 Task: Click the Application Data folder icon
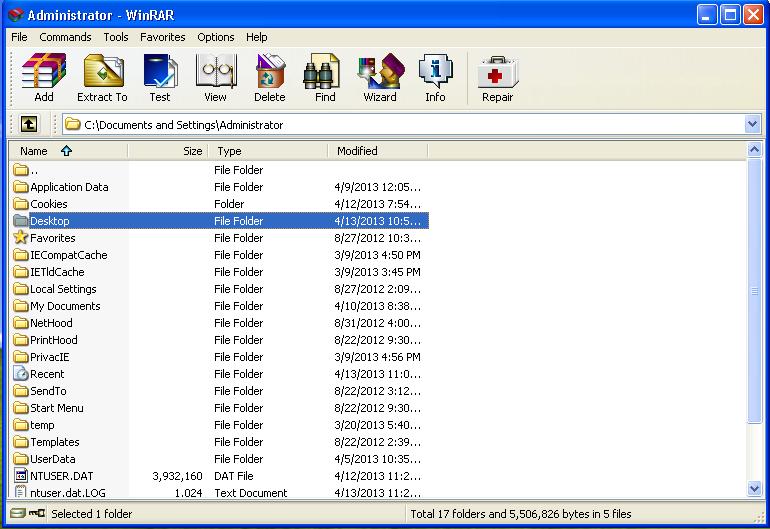21,187
